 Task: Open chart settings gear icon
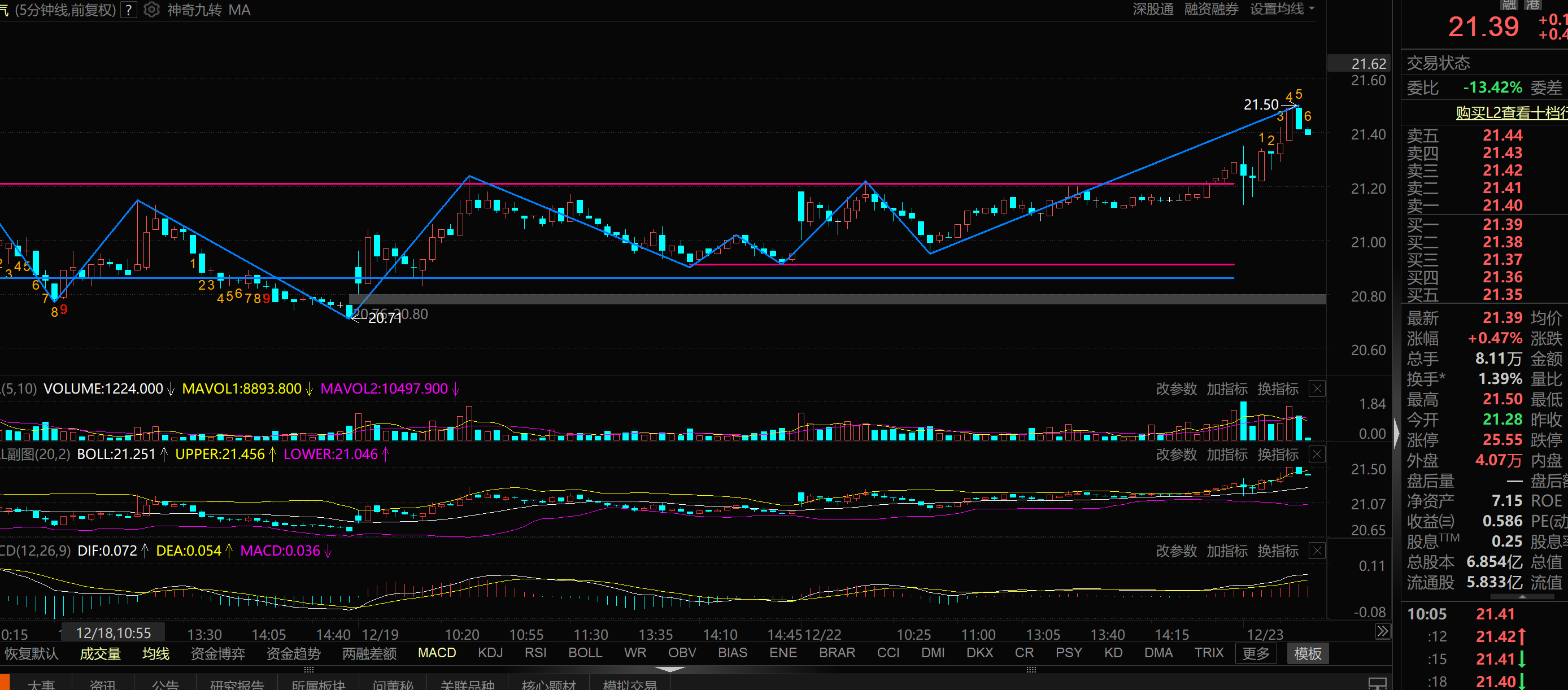click(x=151, y=10)
